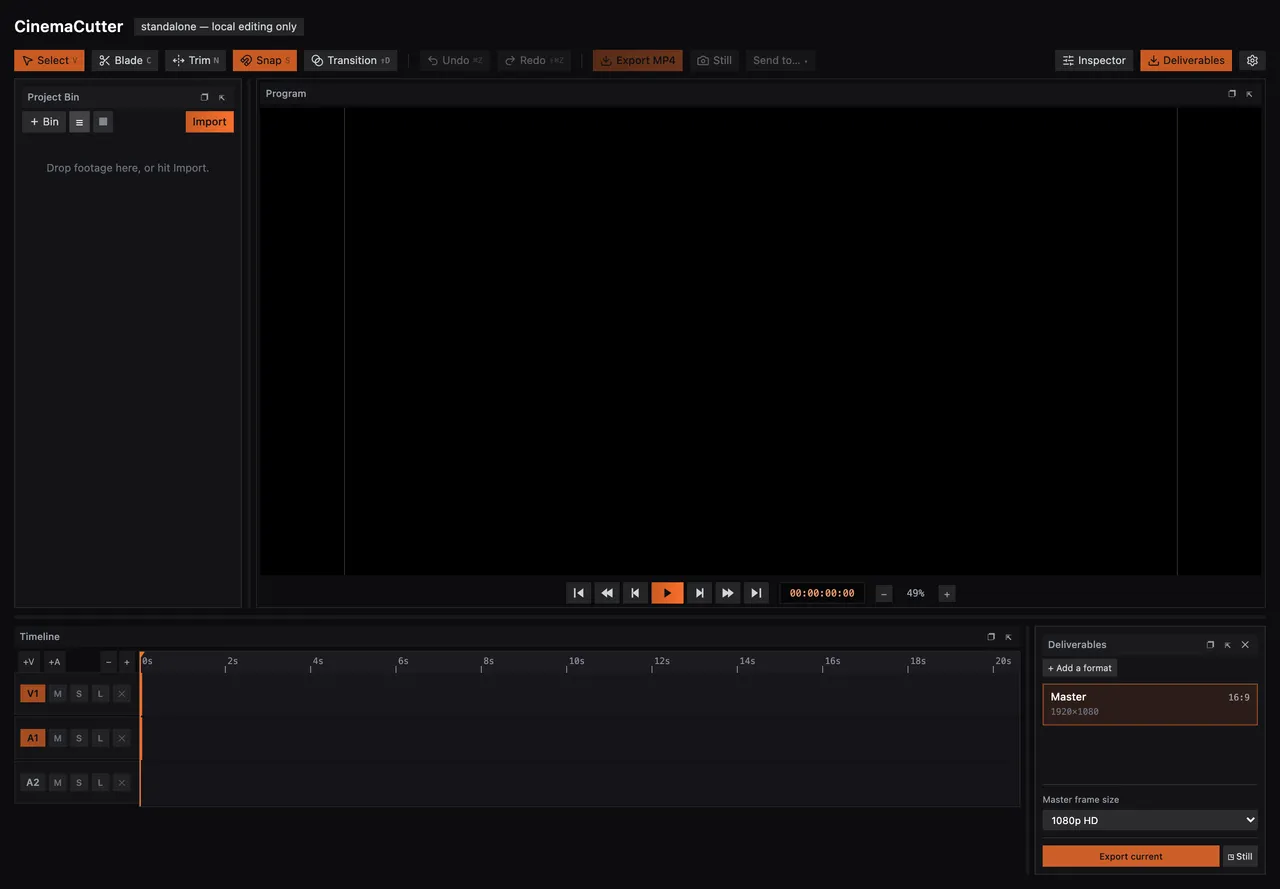Pop out the Program panel
This screenshot has width=1280, height=889.
tap(1232, 93)
